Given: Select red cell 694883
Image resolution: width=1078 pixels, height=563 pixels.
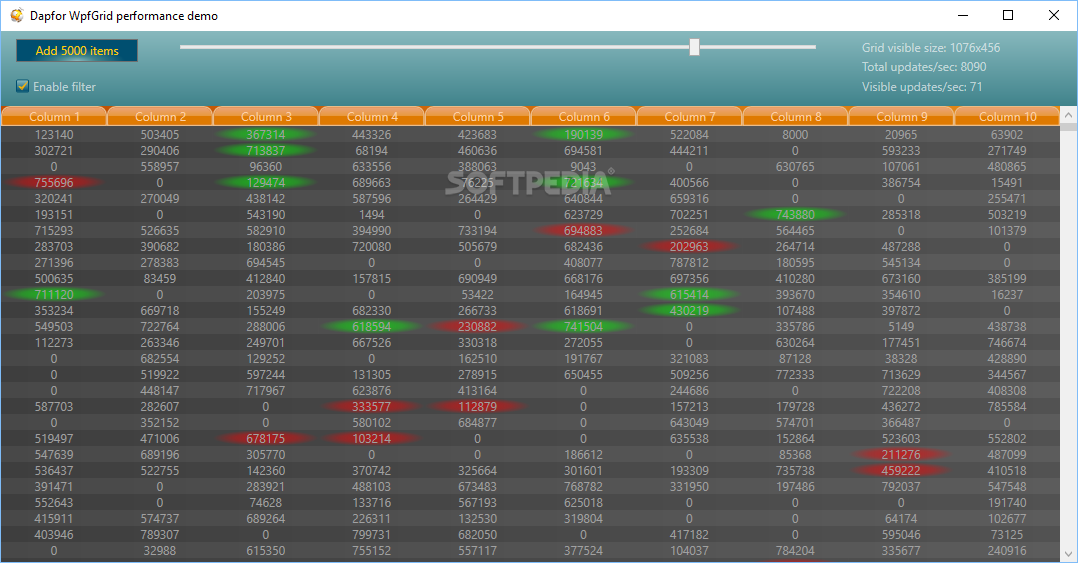Looking at the screenshot, I should coord(584,231).
